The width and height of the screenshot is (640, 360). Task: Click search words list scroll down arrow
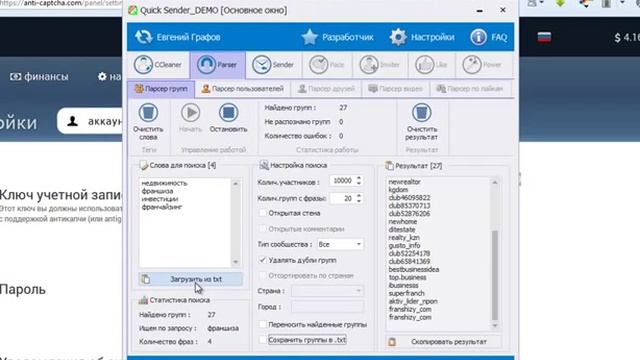click(x=236, y=262)
